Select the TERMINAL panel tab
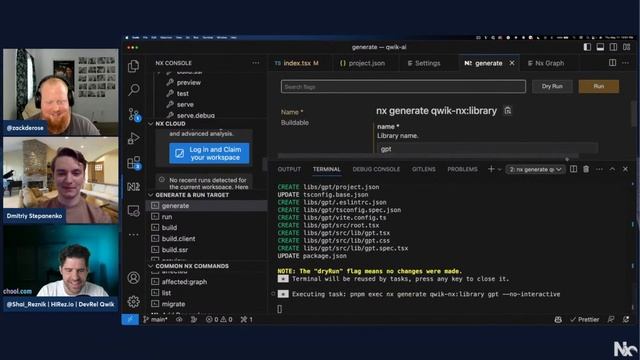Viewport: 640px width, 360px height. click(x=327, y=169)
